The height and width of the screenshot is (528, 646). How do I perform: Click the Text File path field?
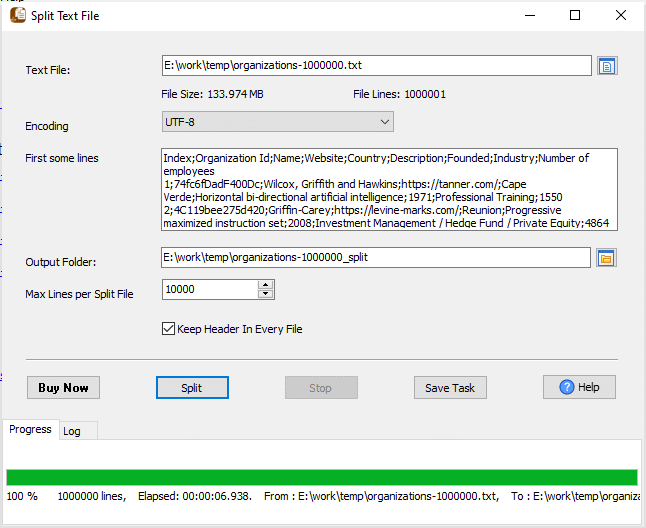click(x=376, y=66)
